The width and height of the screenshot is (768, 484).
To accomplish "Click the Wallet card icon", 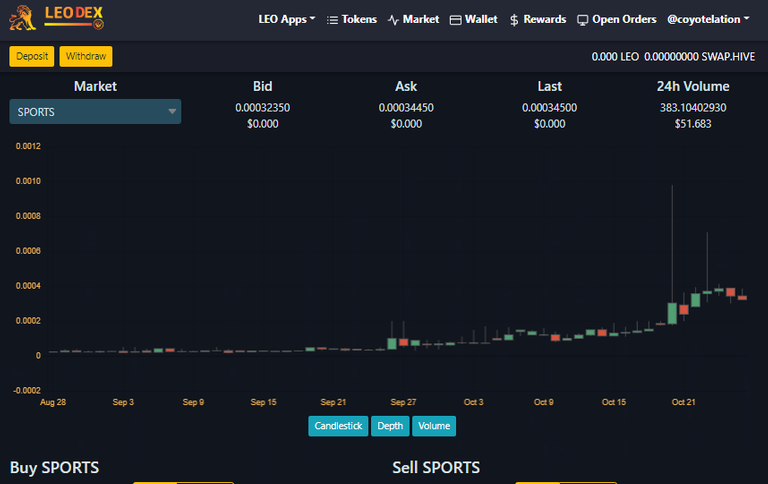I will [456, 20].
